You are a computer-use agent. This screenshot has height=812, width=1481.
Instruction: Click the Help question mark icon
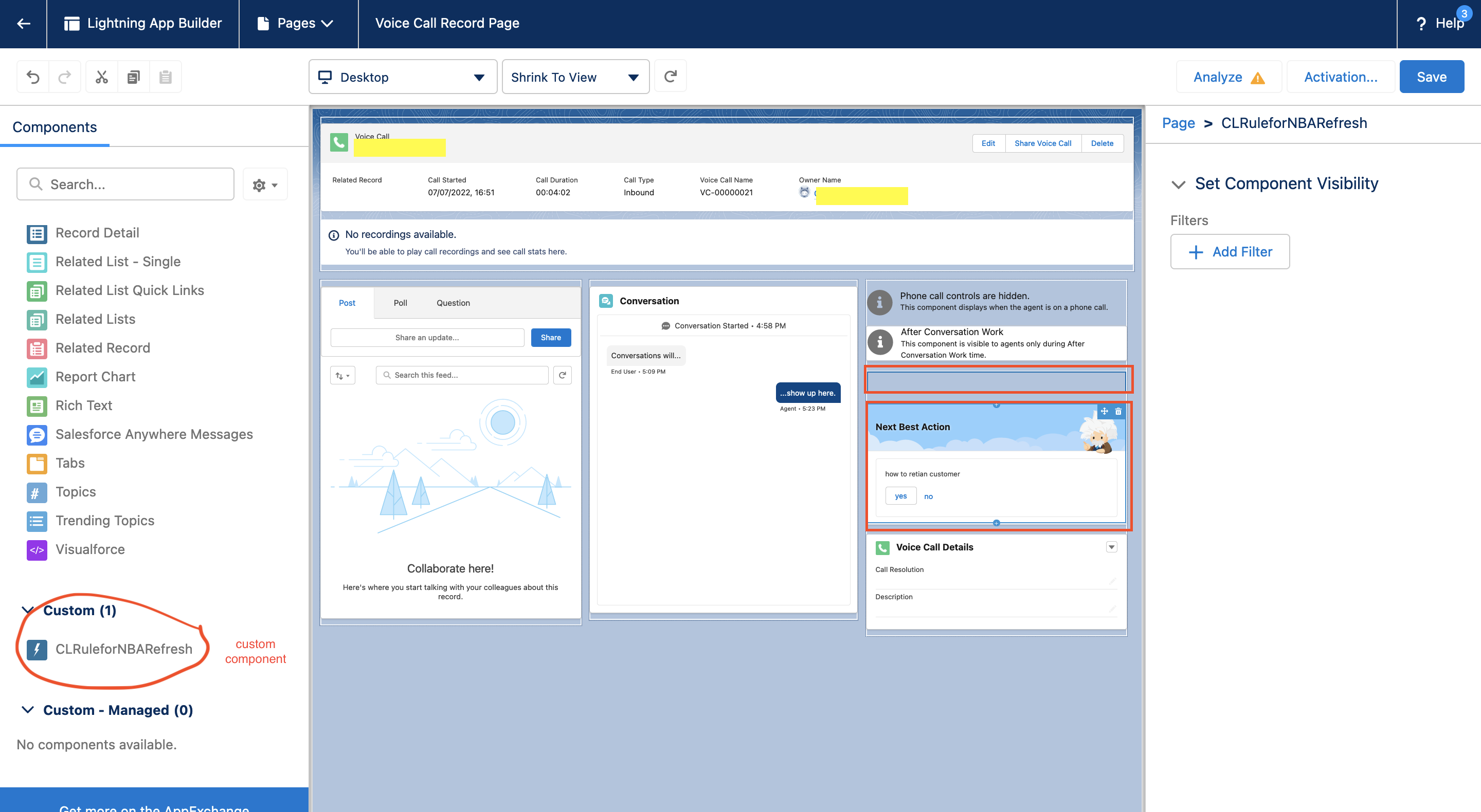(x=1421, y=24)
